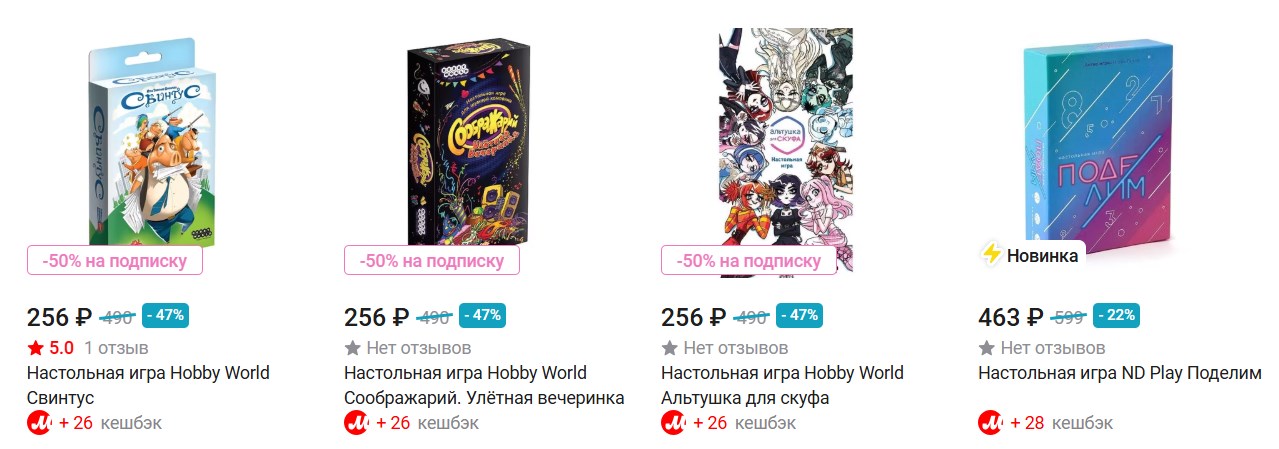This screenshot has height=449, width=1279.
Task: Open Hobby World Альтушка для скуфа link
Action: [x=782, y=385]
